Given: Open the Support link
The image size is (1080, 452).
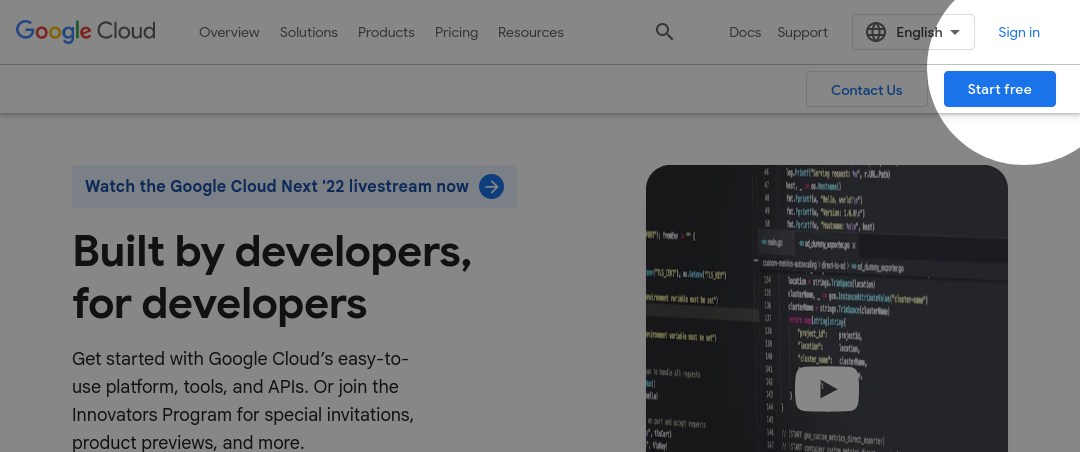Looking at the screenshot, I should pyautogui.click(x=802, y=32).
